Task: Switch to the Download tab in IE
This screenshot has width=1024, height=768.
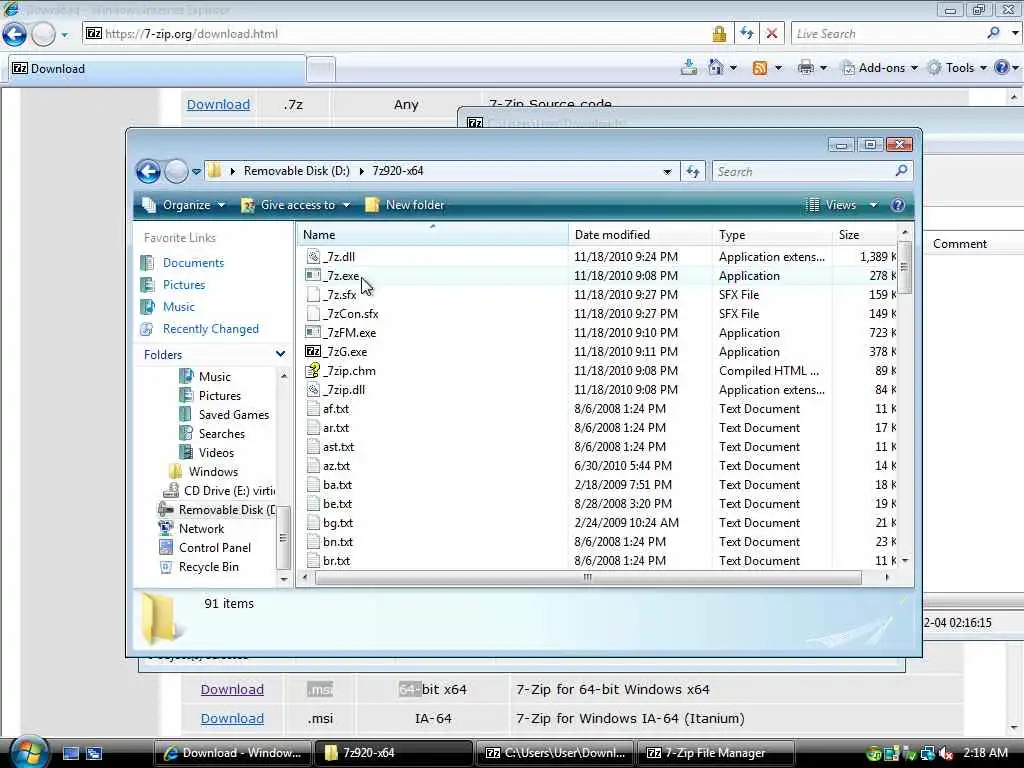Action: coord(157,69)
